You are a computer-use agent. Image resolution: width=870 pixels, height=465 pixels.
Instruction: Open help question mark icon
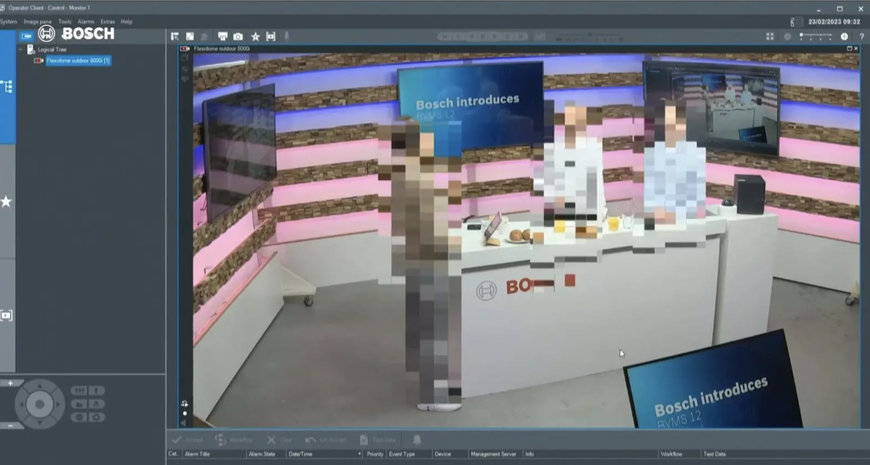pos(862,36)
